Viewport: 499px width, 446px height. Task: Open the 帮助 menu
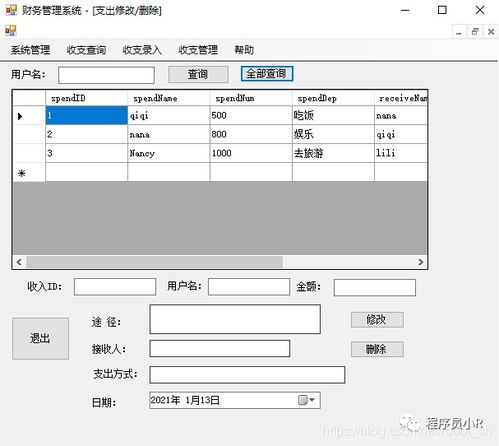coord(244,50)
